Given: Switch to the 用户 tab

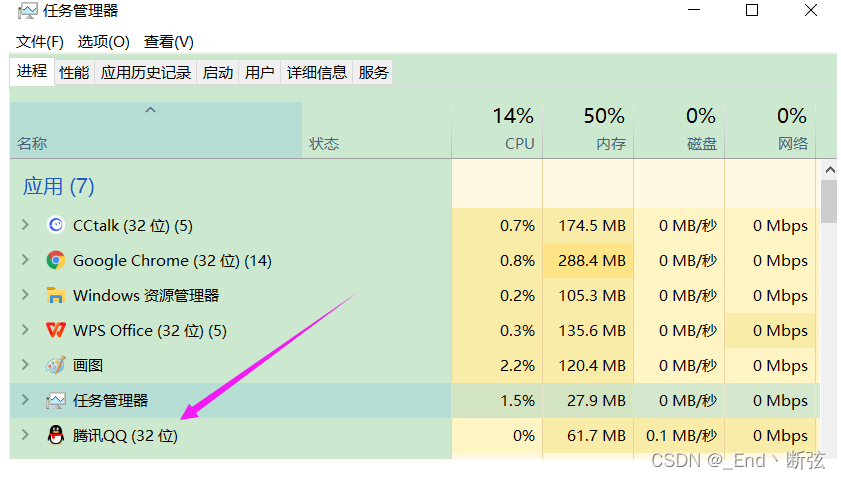Looking at the screenshot, I should tap(260, 72).
